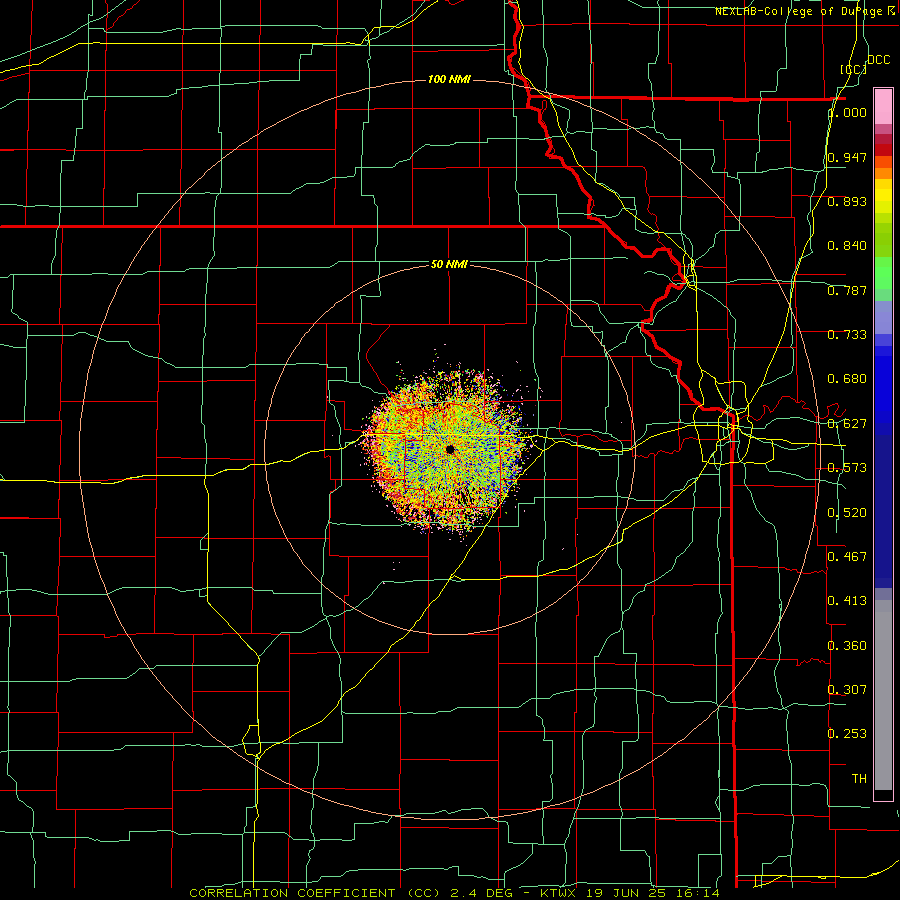Click the 0.360 legend value

pyautogui.click(x=847, y=646)
